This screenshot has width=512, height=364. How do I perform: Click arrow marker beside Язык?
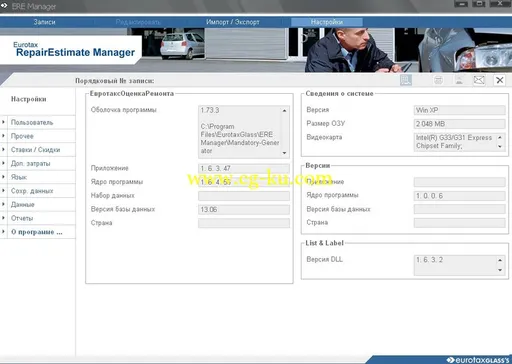click(x=3, y=177)
